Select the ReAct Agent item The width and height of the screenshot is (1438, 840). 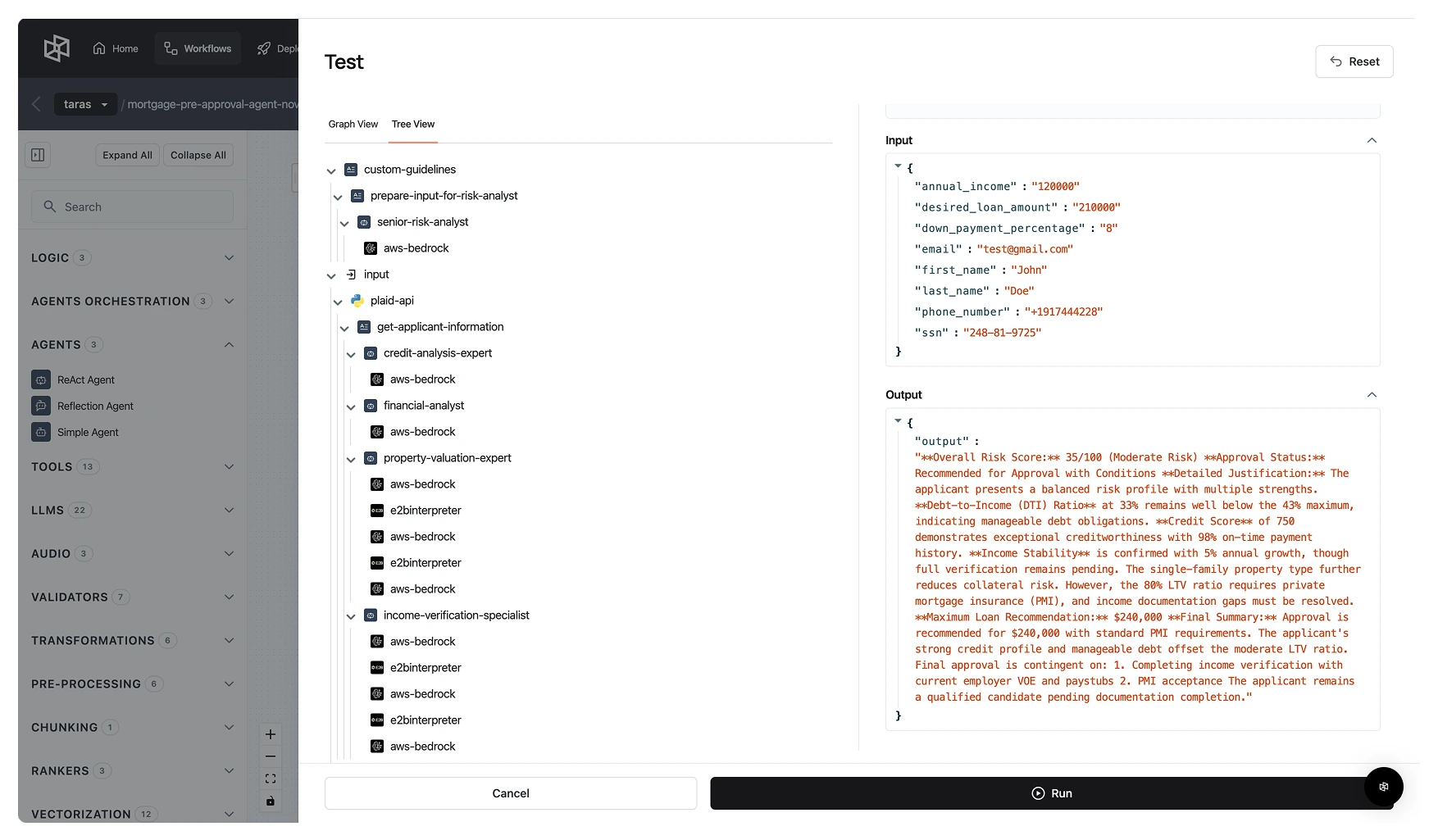75,379
